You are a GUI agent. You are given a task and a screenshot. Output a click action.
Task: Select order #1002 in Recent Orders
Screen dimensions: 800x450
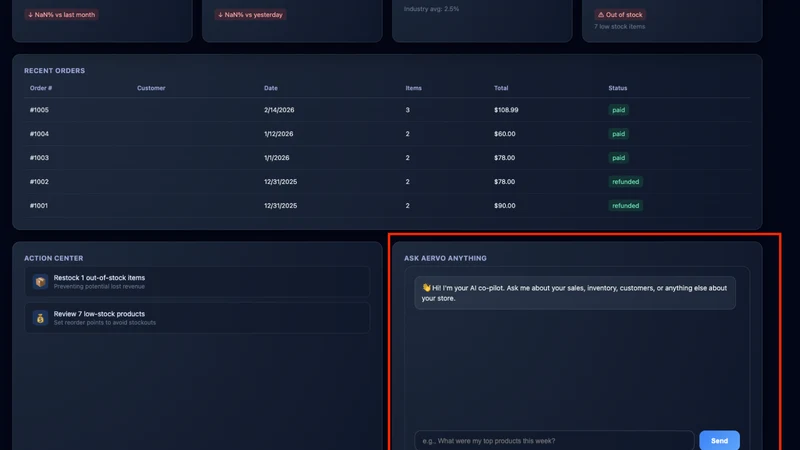point(387,182)
